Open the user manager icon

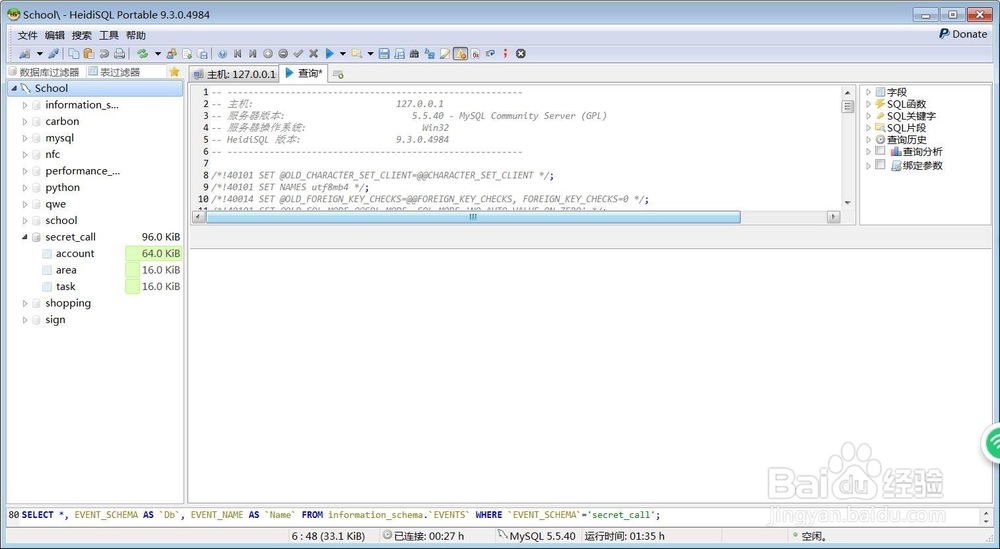pos(172,54)
